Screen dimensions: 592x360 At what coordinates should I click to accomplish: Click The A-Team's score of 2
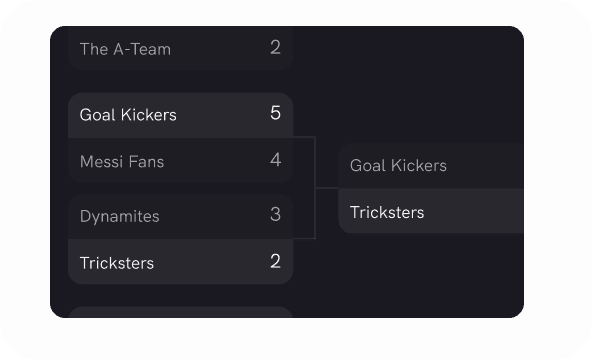(x=275, y=48)
